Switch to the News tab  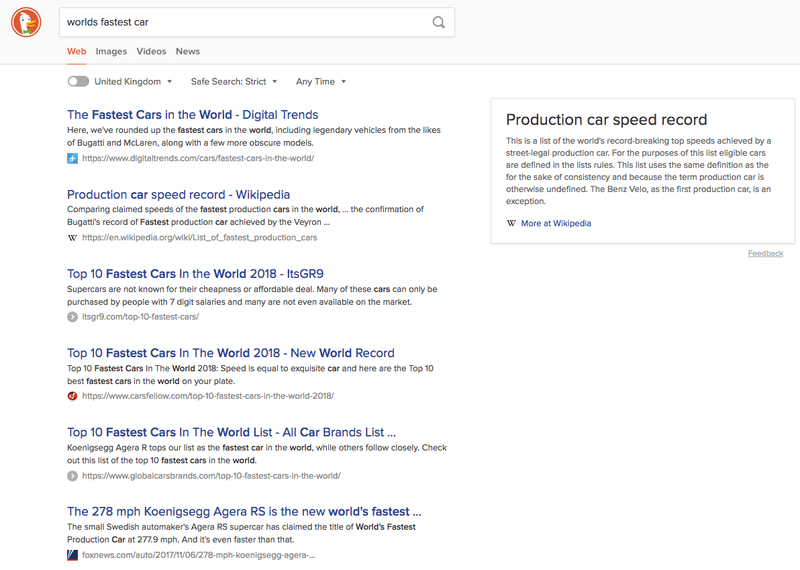(188, 52)
